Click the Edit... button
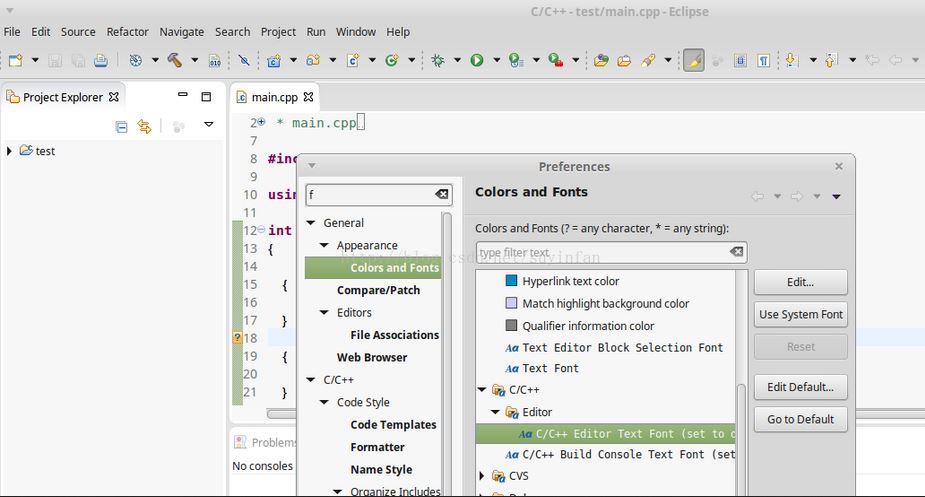Viewport: 925px width, 497px height. coord(801,282)
